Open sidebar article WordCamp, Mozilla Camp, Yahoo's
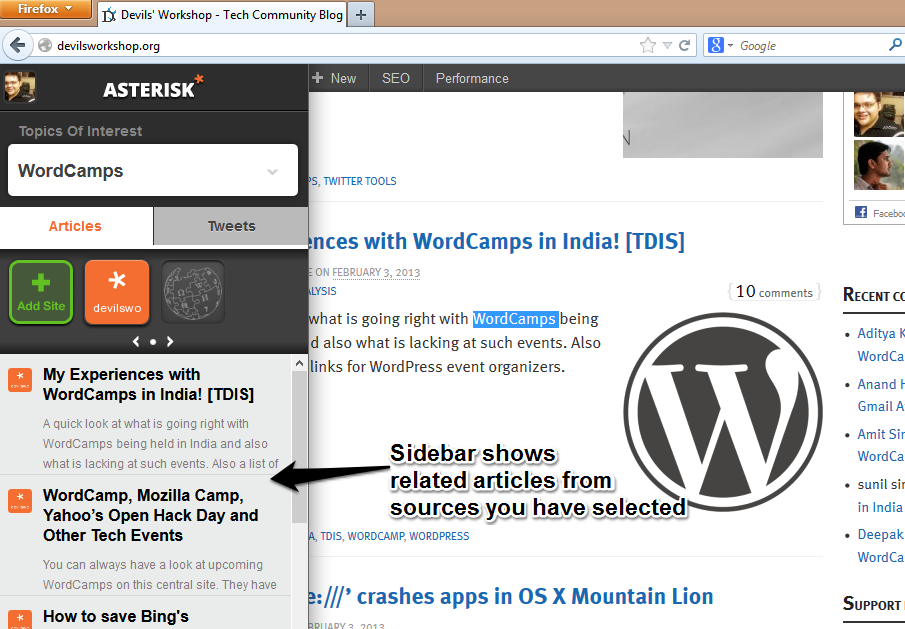The width and height of the screenshot is (905, 629). (151, 515)
